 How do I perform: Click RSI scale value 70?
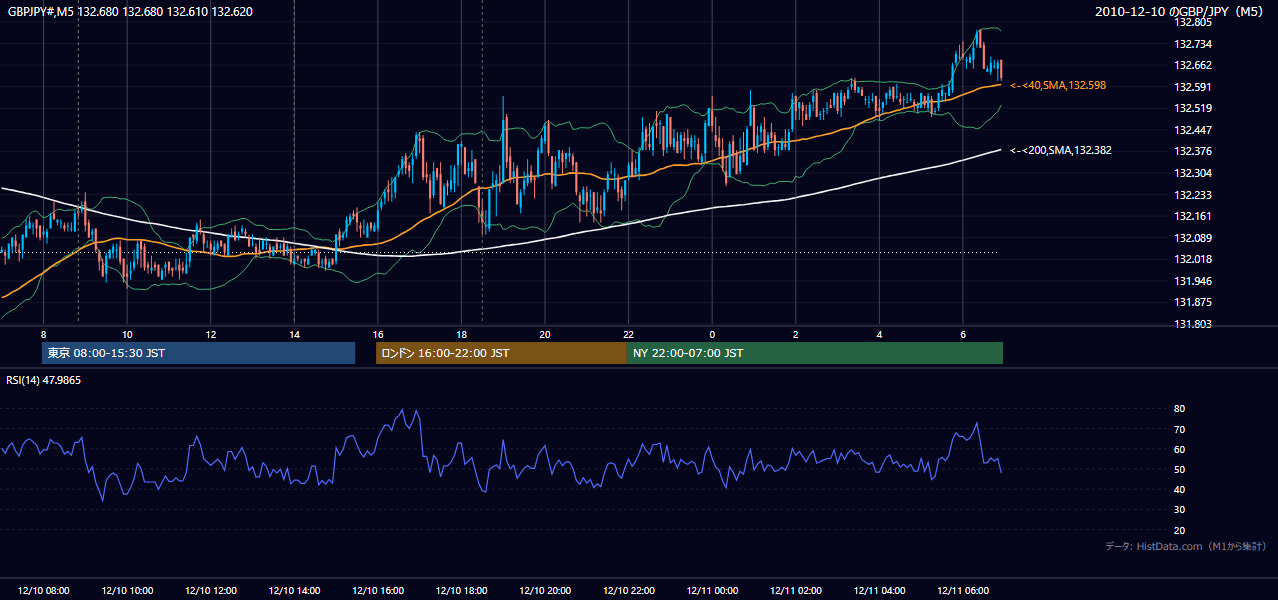pos(1180,429)
